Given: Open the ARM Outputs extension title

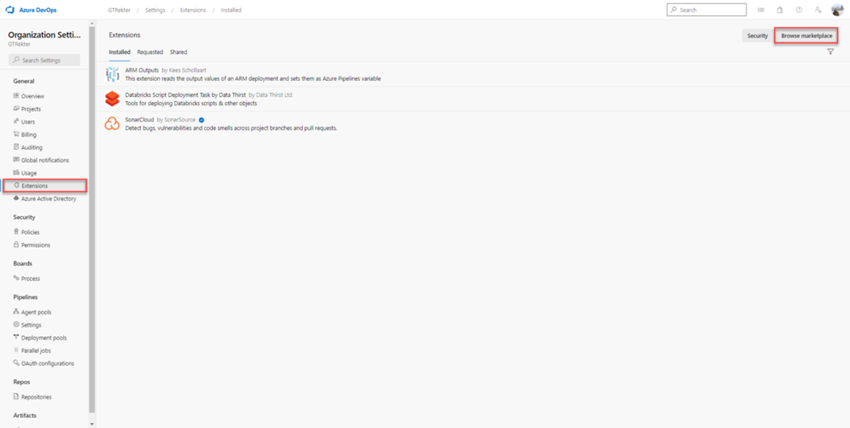Looking at the screenshot, I should click(x=142, y=70).
